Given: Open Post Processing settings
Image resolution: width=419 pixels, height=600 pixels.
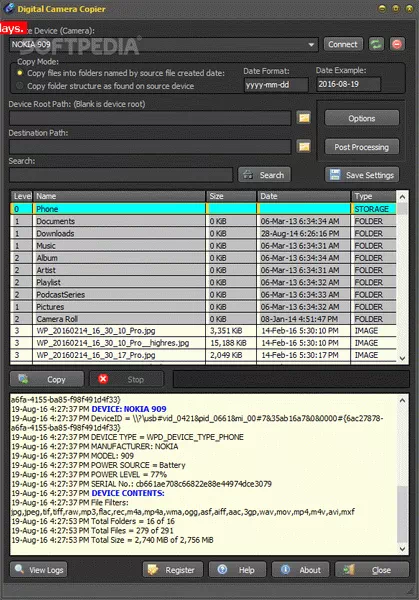Looking at the screenshot, I should click(x=362, y=147).
